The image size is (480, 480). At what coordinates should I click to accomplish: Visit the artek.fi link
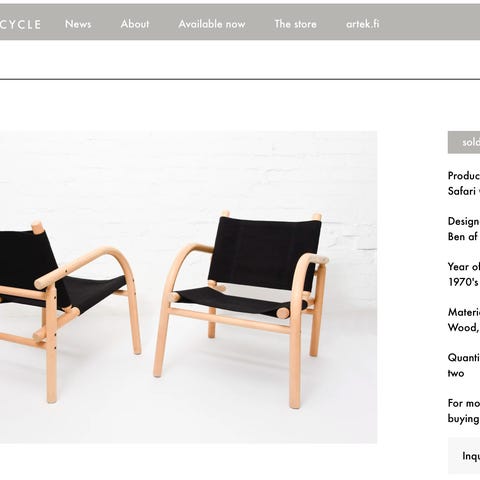coord(363,24)
